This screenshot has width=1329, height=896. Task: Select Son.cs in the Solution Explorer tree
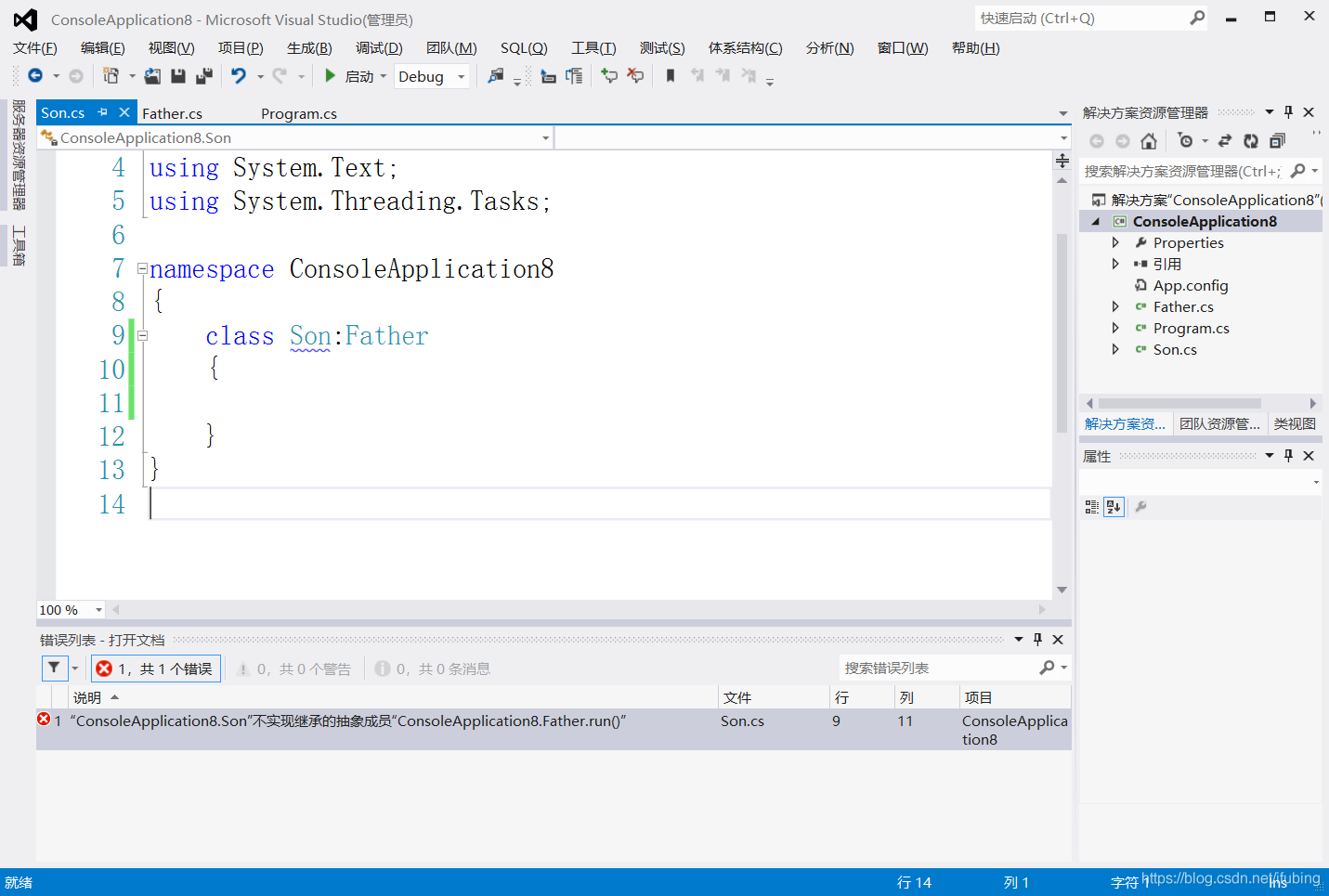tap(1175, 349)
